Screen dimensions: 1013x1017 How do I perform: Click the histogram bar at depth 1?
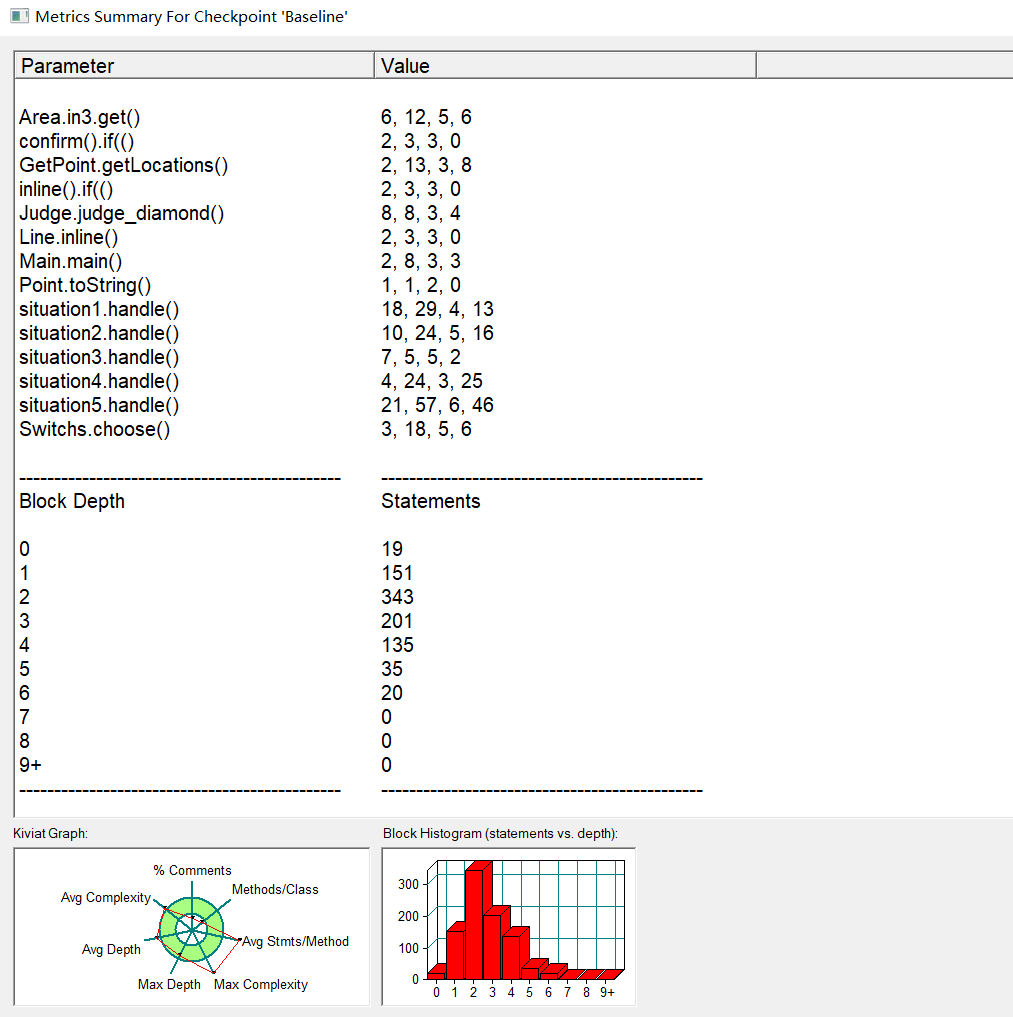(x=455, y=953)
